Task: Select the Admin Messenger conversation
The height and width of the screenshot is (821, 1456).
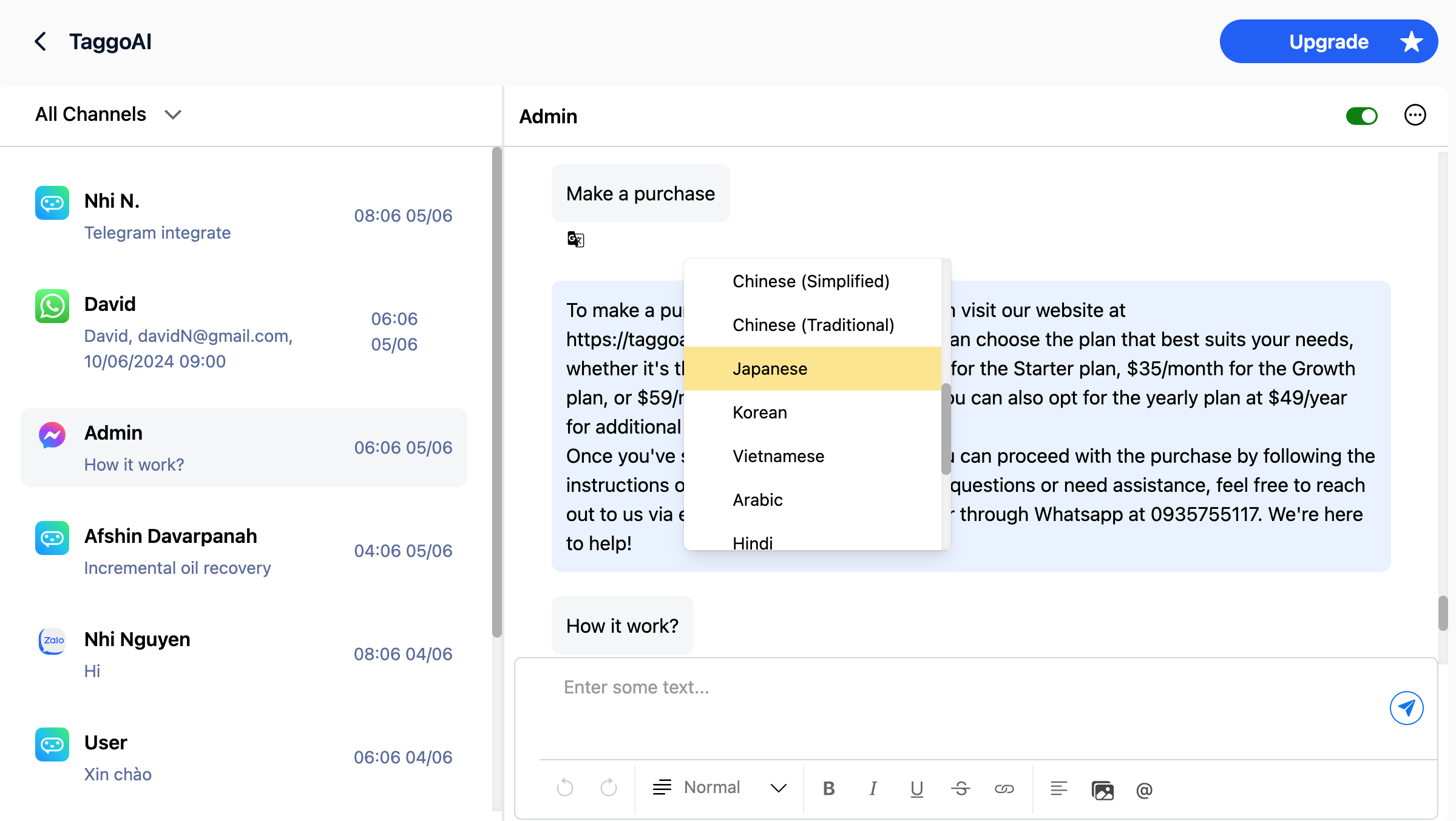Action: pyautogui.click(x=244, y=448)
